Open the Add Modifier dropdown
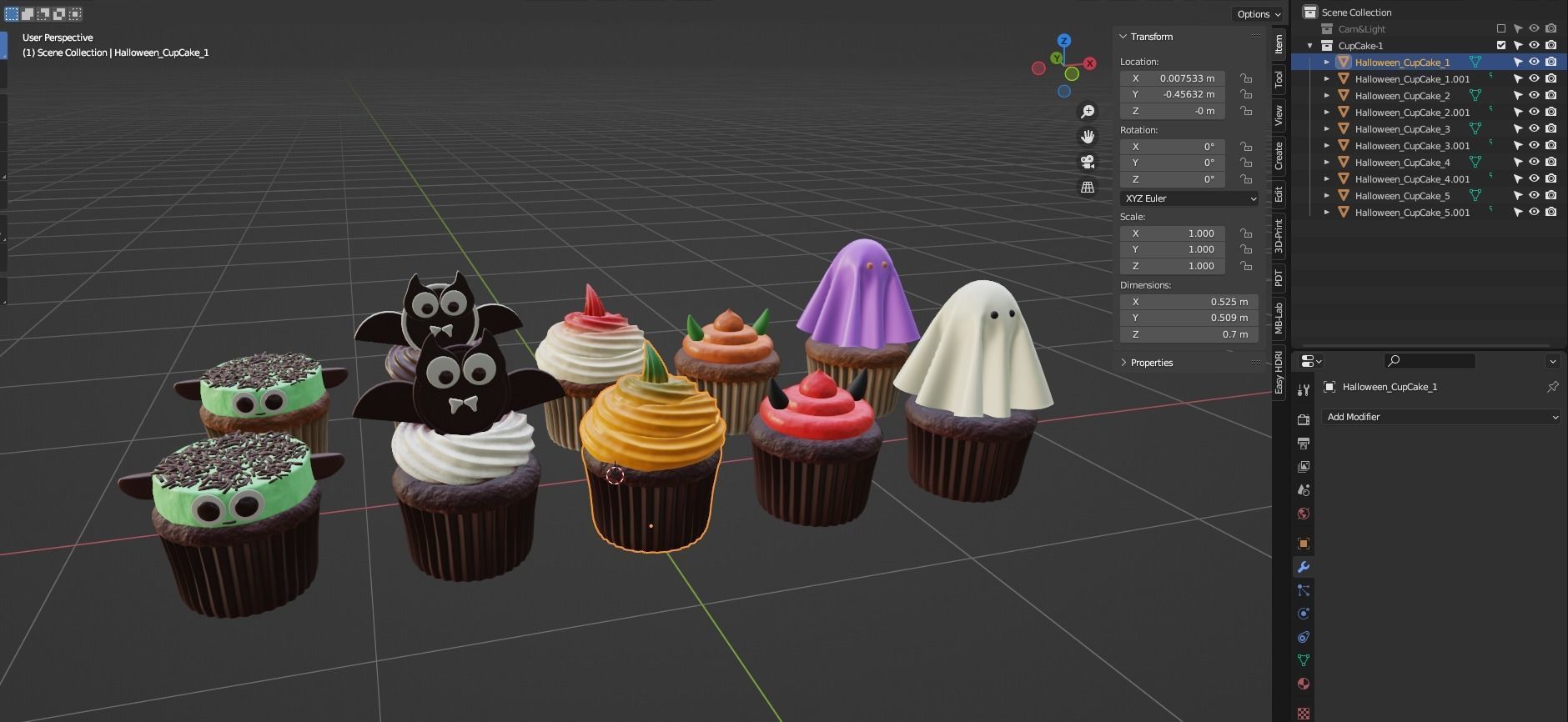The height and width of the screenshot is (722, 1568). point(1441,417)
